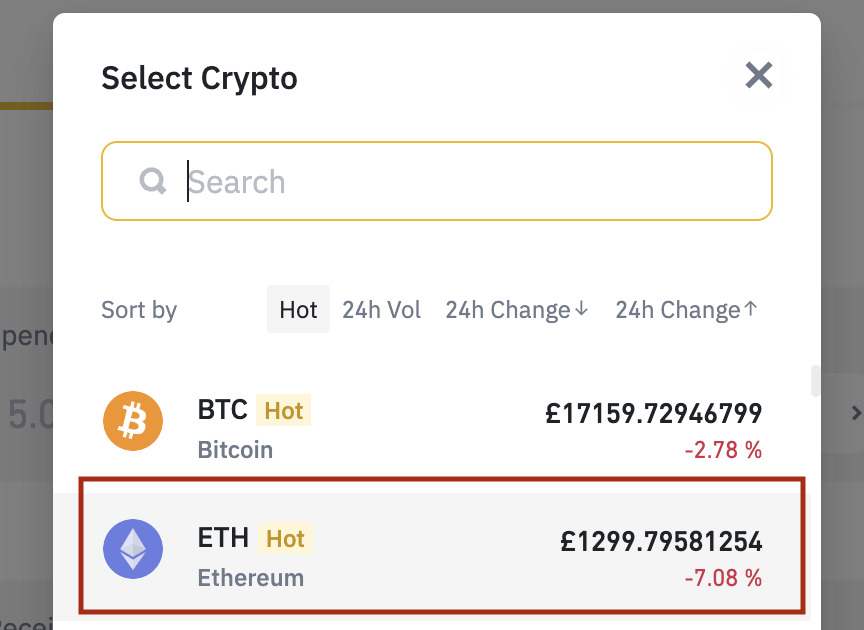This screenshot has width=864, height=630.
Task: Click the chevron arrow behind the dialog
Action: coord(855,412)
